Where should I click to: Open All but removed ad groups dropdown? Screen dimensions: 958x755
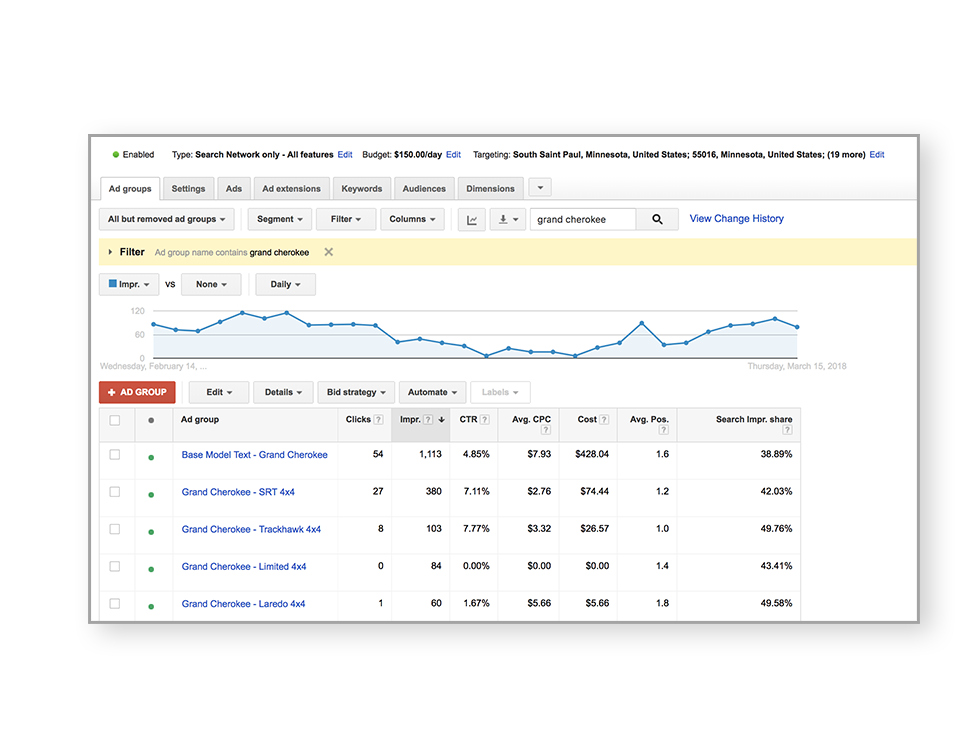click(167, 219)
